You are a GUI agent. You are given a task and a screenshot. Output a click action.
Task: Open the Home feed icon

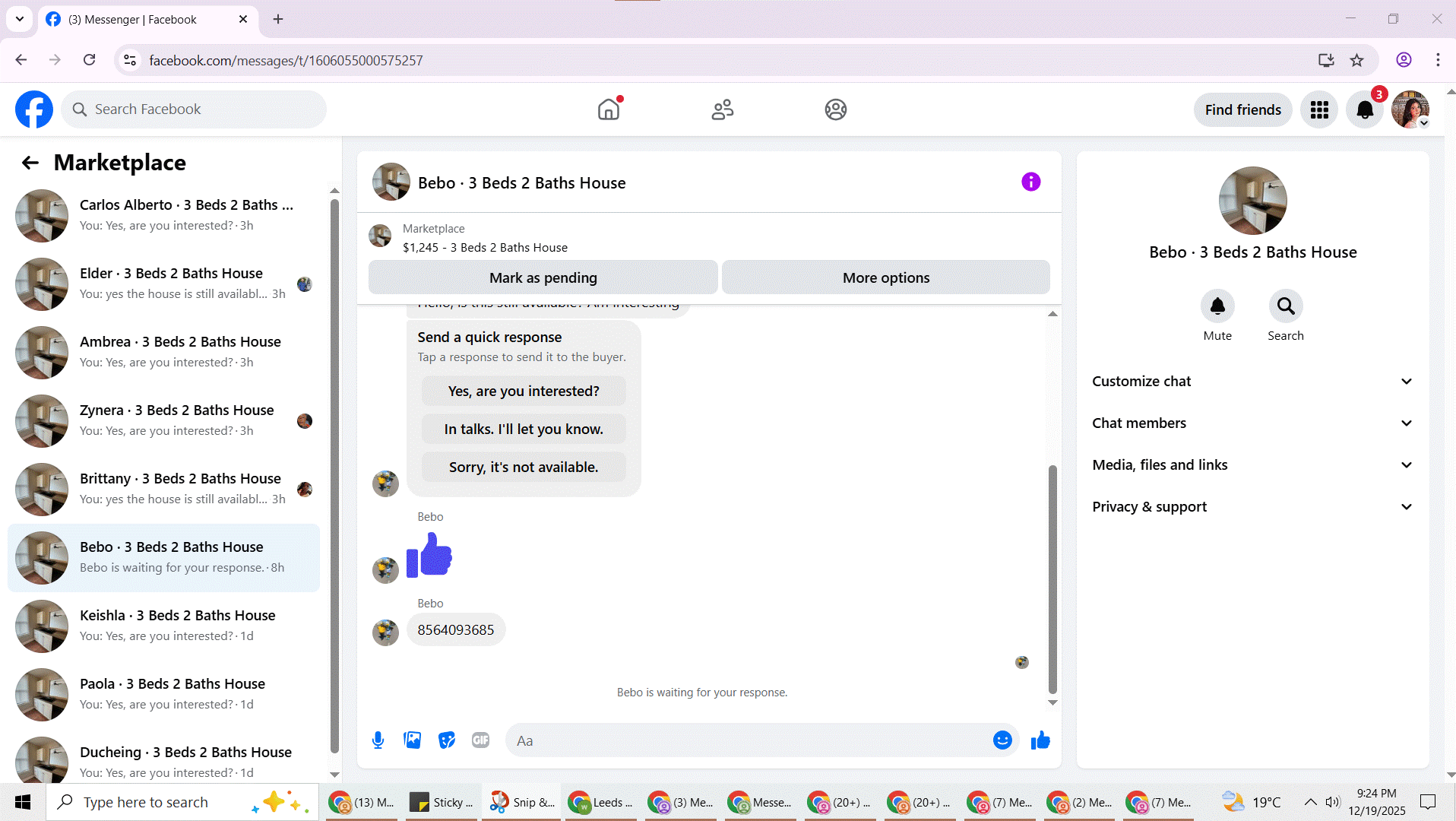click(x=609, y=109)
